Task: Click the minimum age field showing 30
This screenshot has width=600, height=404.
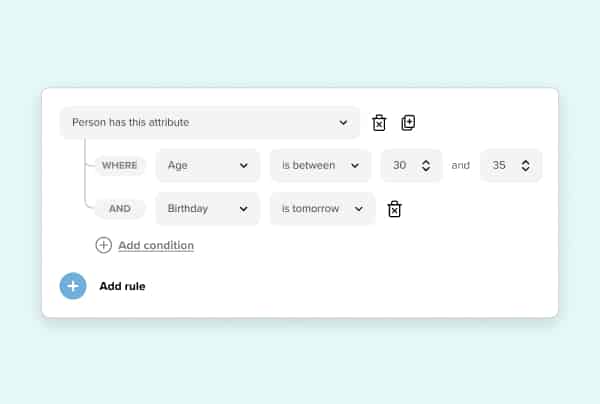Action: click(402, 166)
